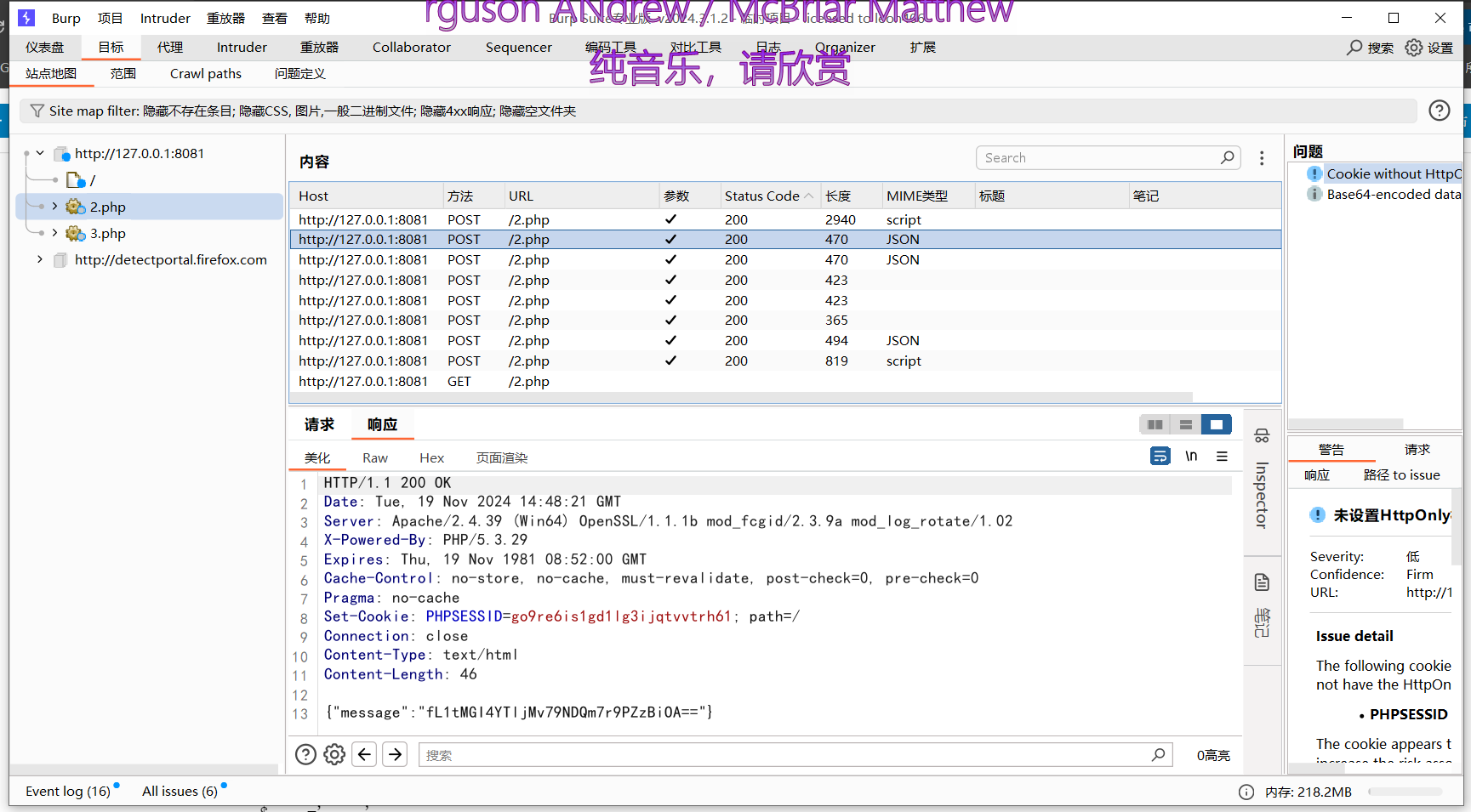Select the GET /2.php table row

coord(785,382)
